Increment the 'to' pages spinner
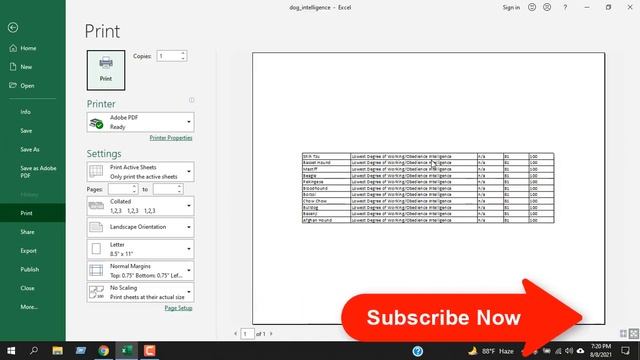 [179, 187]
